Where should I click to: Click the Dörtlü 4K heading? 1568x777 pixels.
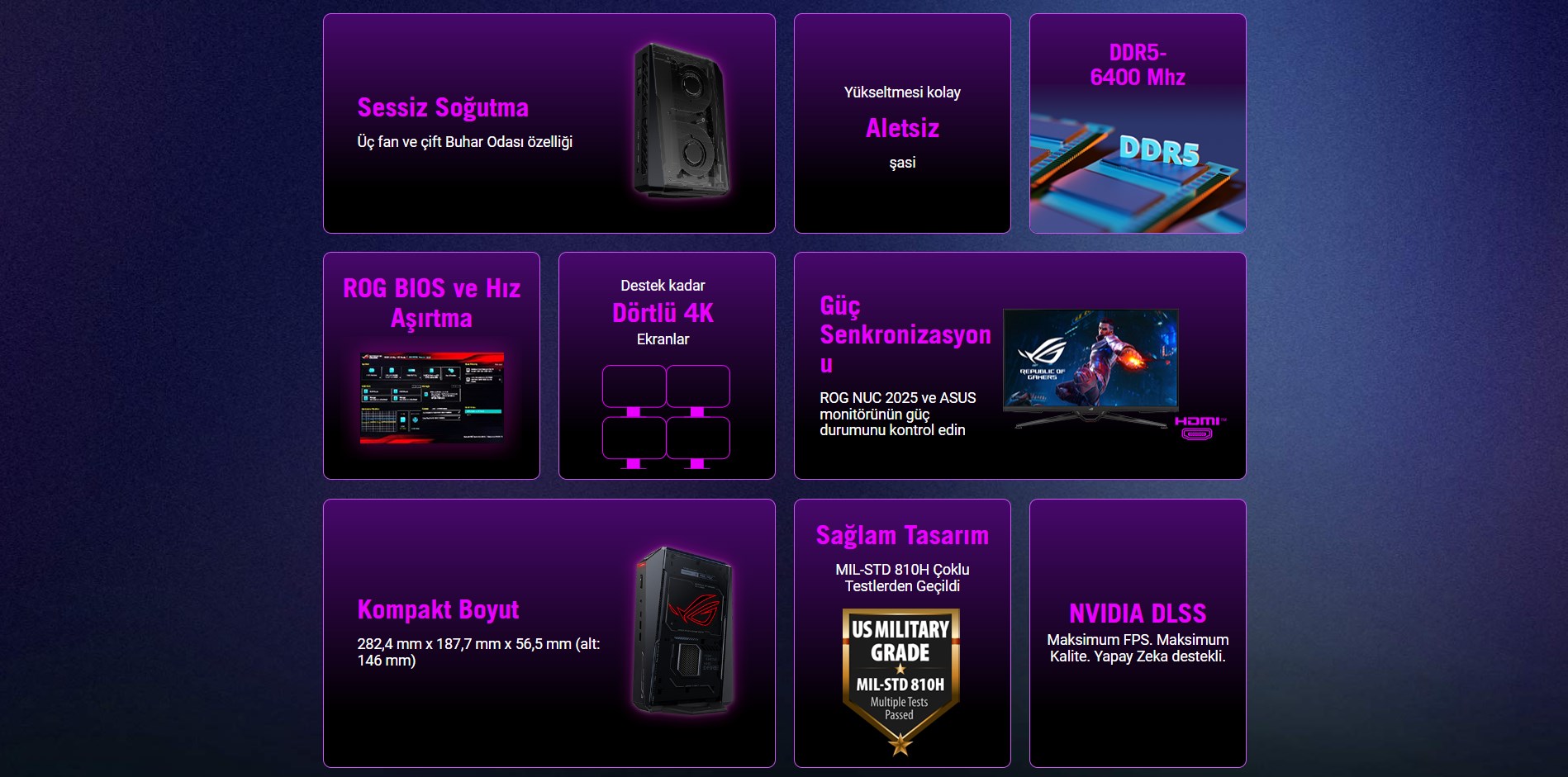[663, 313]
